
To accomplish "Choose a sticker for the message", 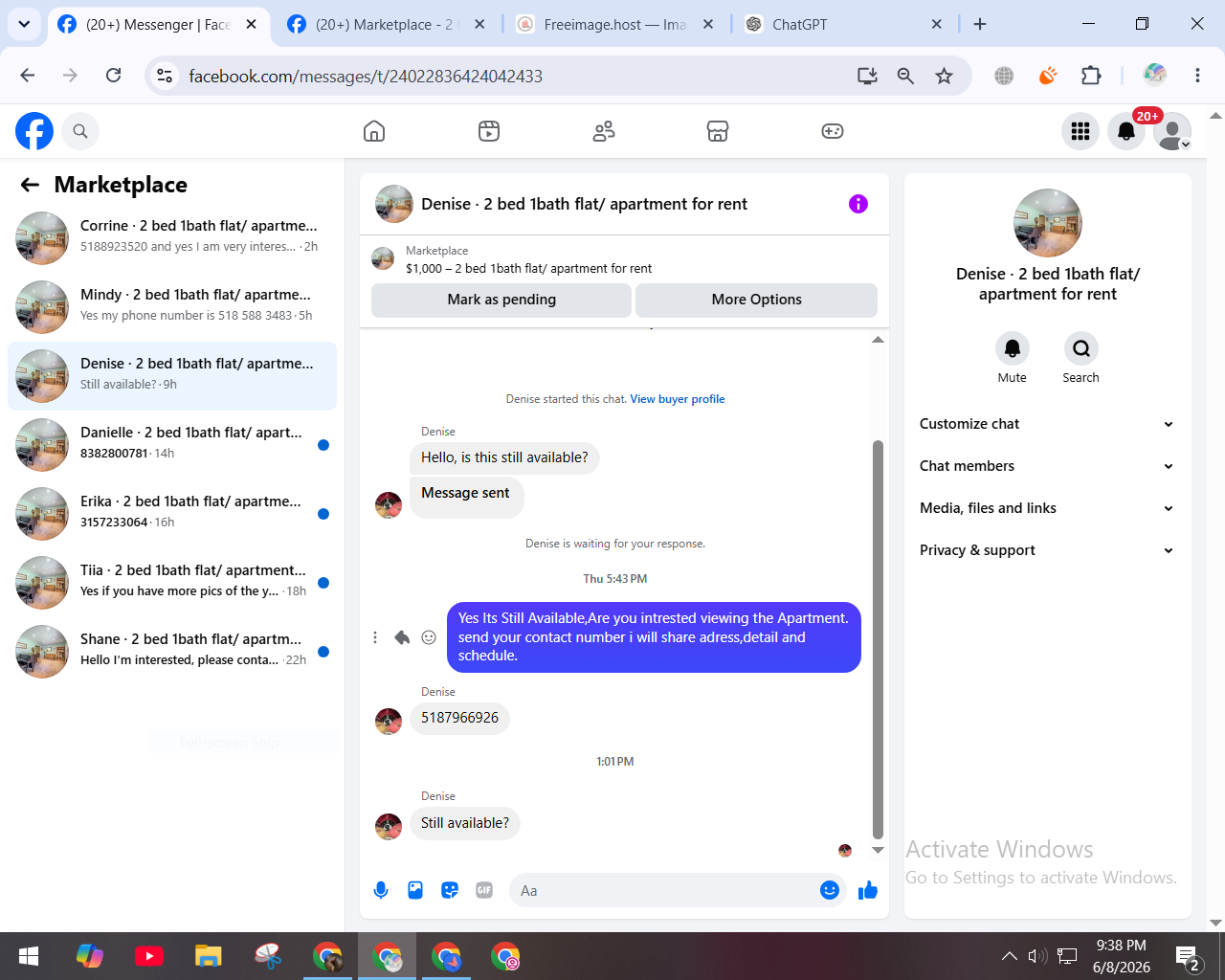I will click(x=450, y=890).
